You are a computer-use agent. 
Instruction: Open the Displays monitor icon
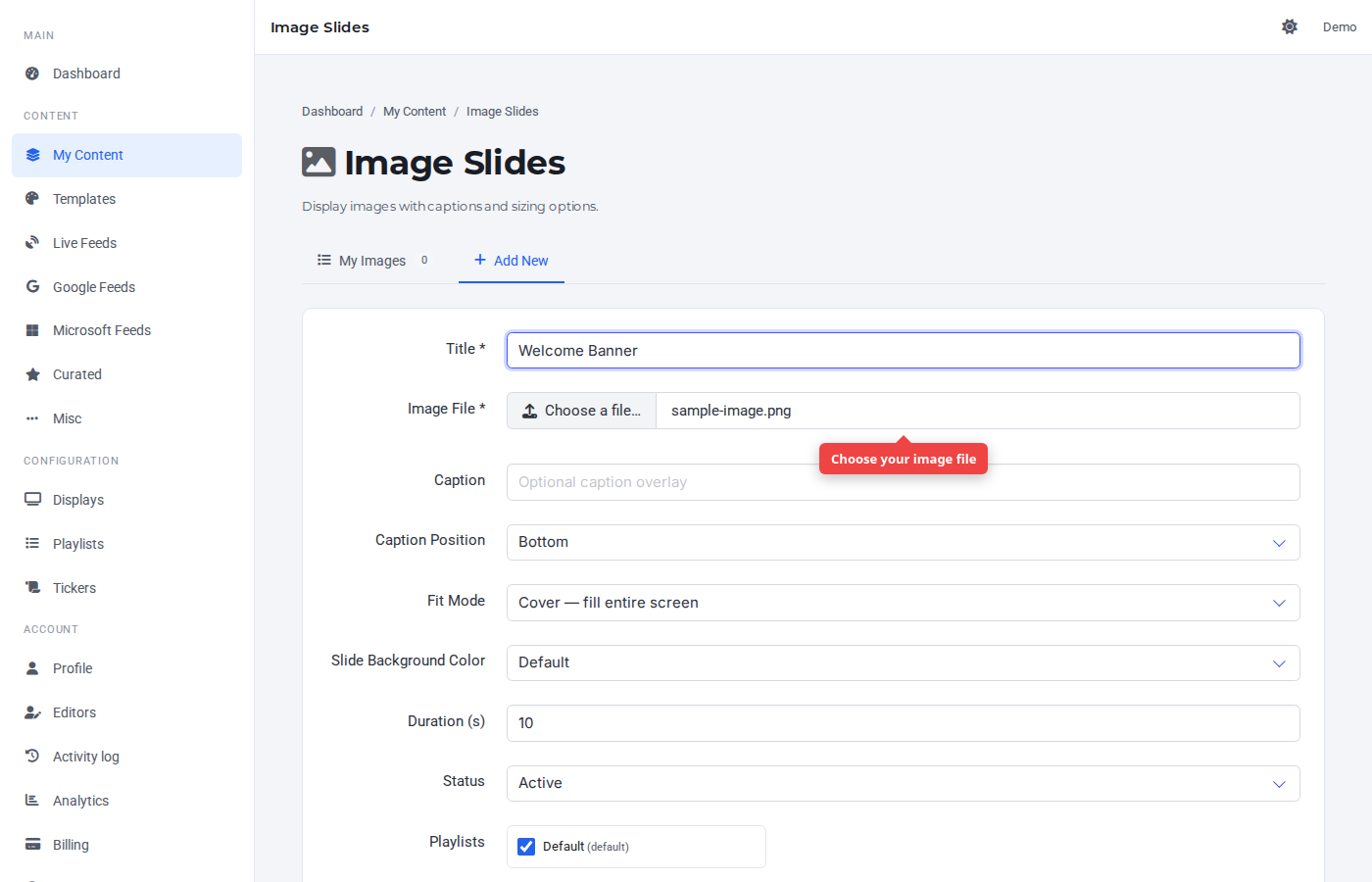pyautogui.click(x=32, y=500)
